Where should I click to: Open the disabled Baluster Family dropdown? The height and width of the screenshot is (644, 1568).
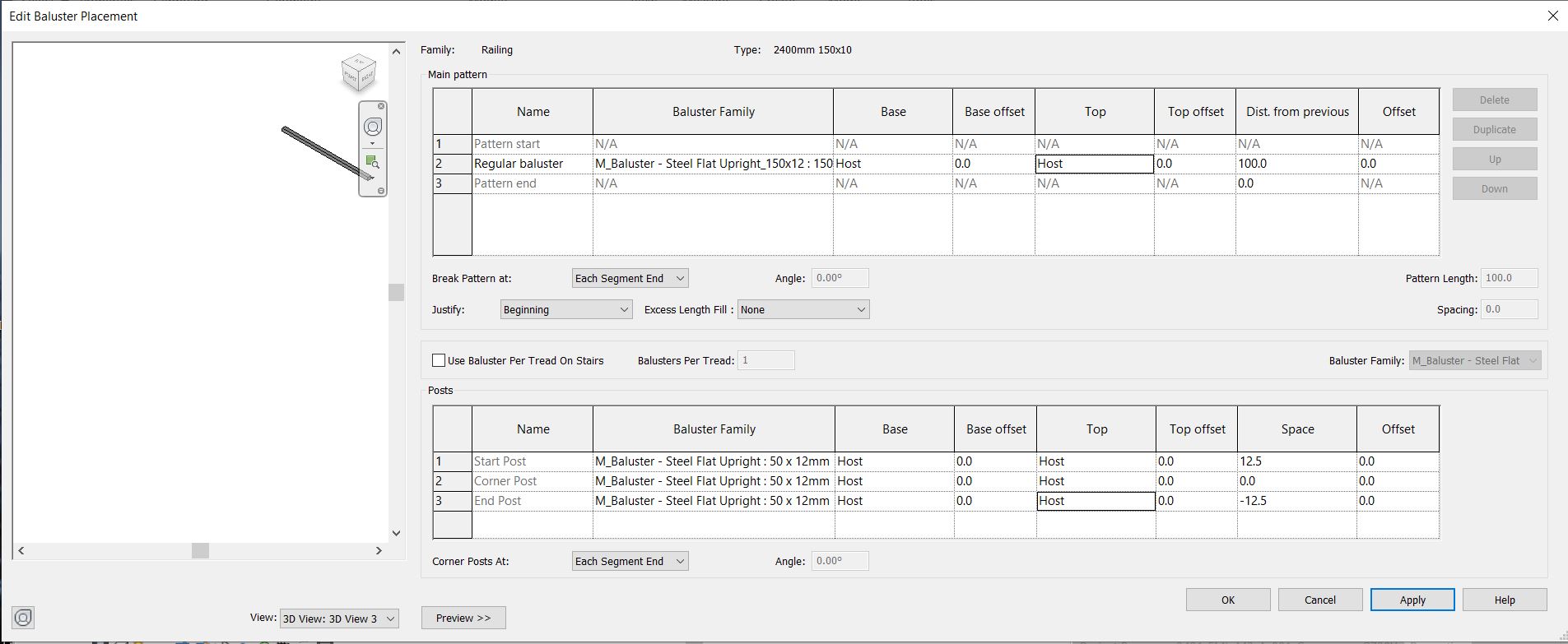click(1475, 360)
